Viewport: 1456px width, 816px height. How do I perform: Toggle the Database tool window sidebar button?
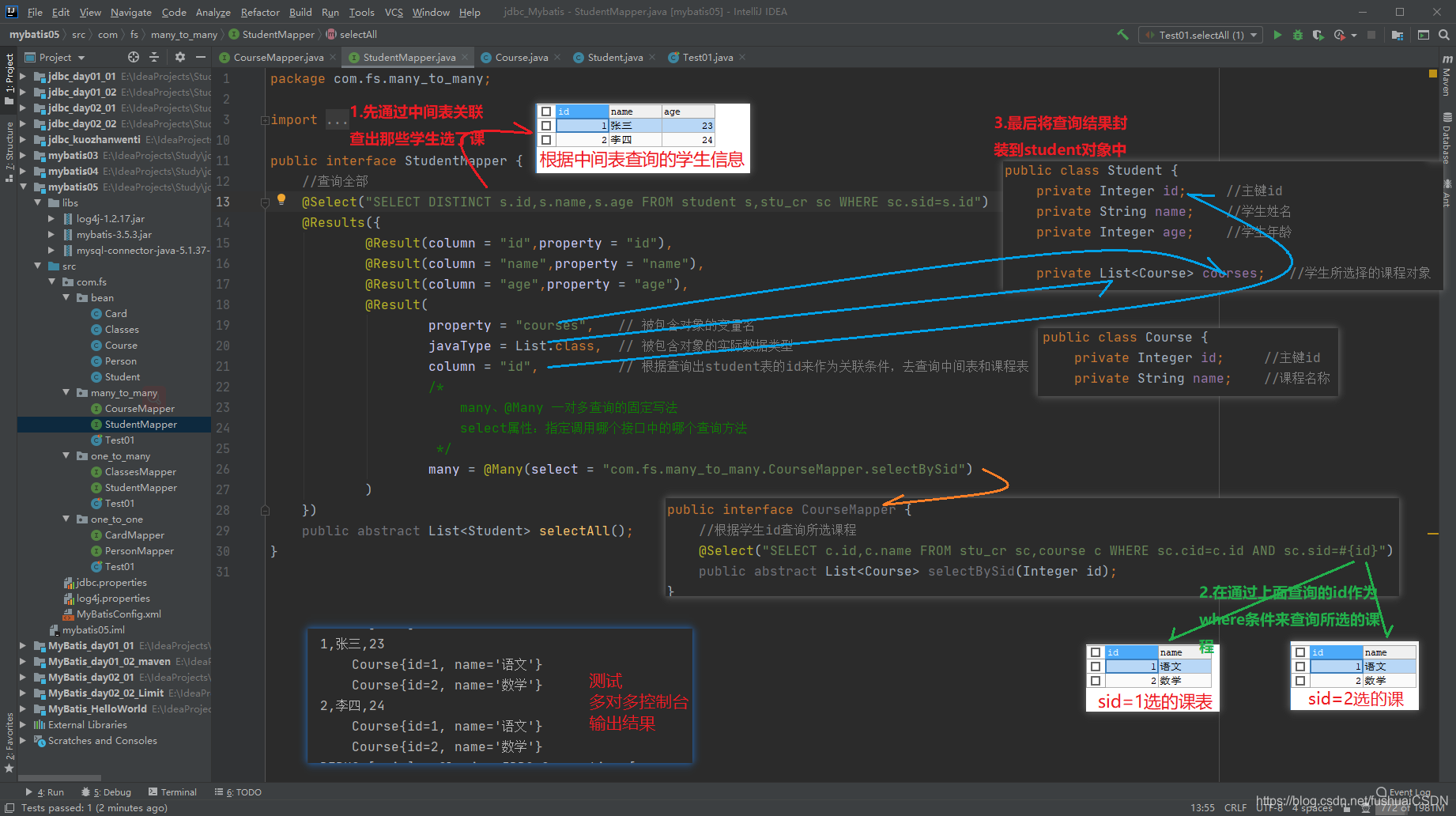(x=1447, y=138)
